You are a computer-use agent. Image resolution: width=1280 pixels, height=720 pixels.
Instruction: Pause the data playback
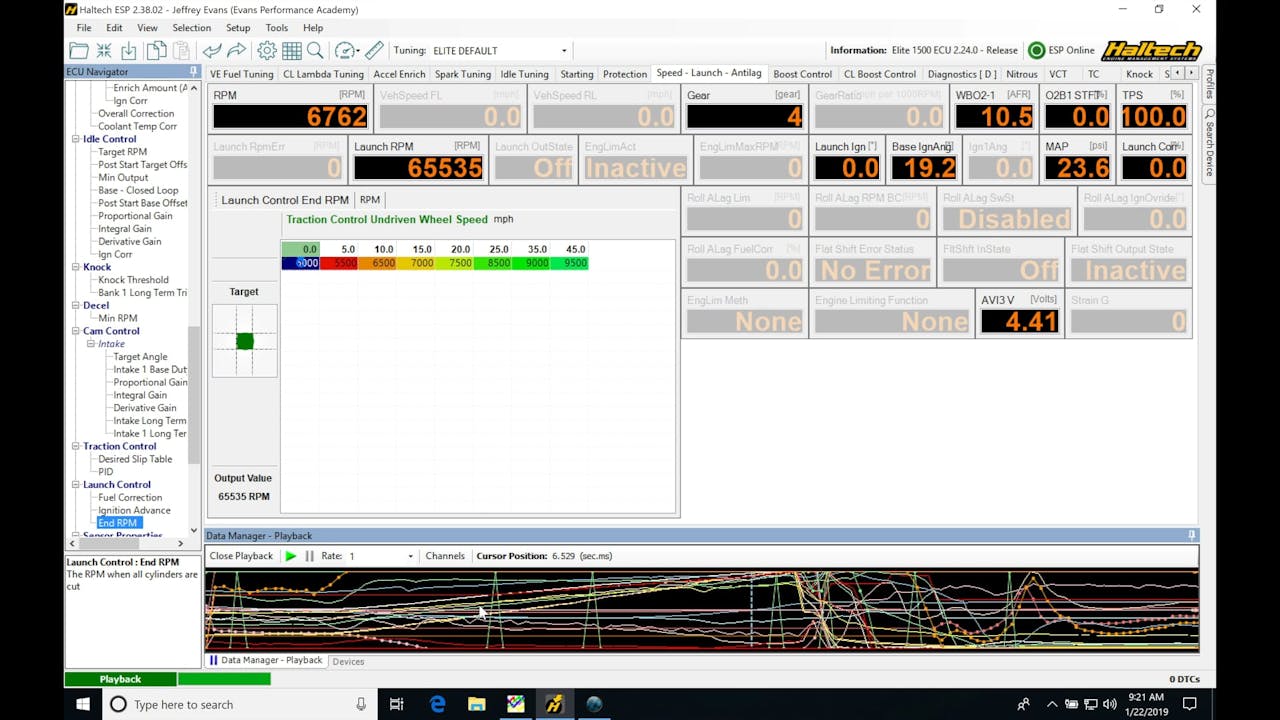coord(308,556)
